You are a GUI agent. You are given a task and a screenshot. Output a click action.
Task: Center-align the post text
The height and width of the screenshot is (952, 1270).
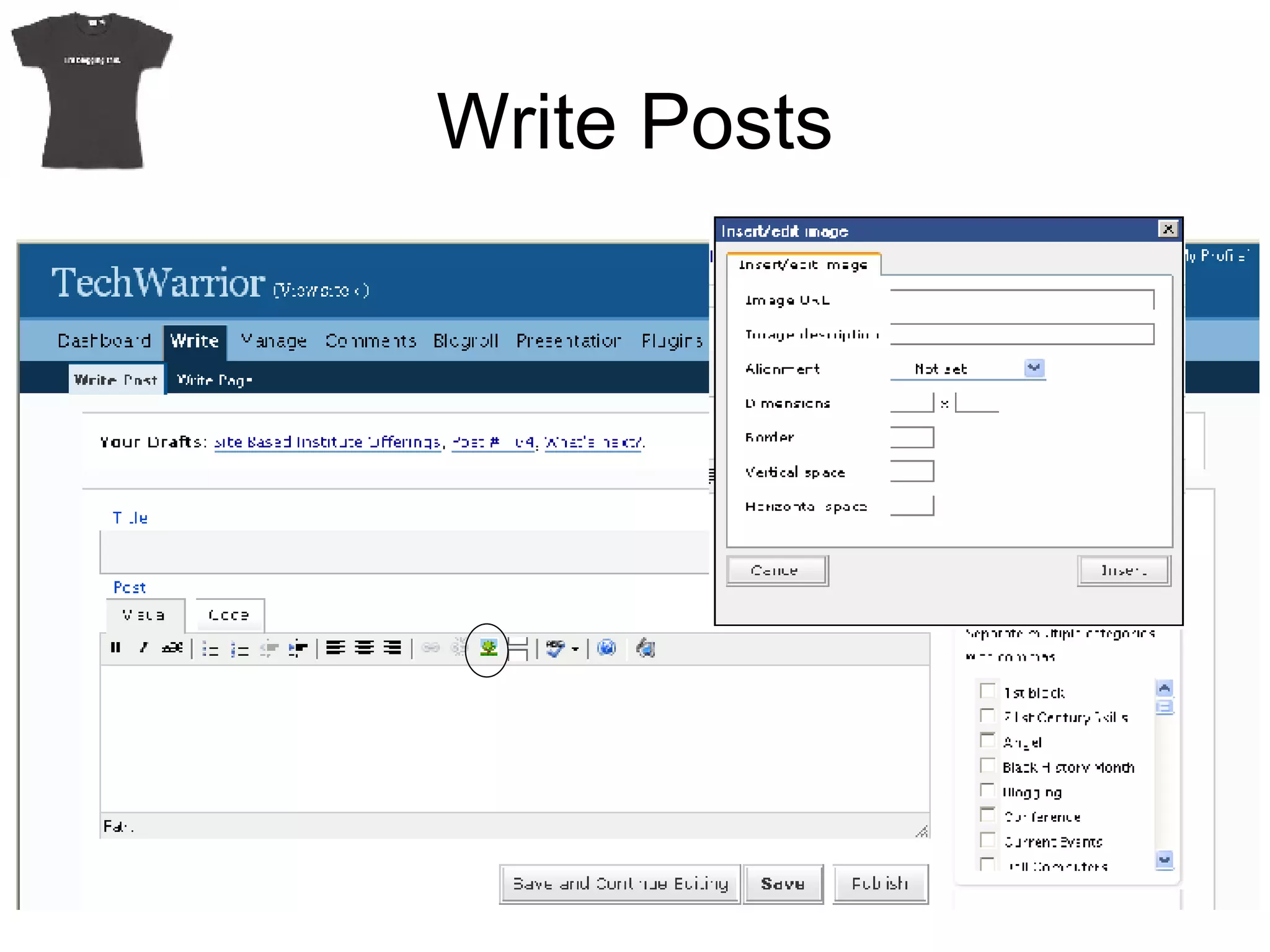(364, 648)
